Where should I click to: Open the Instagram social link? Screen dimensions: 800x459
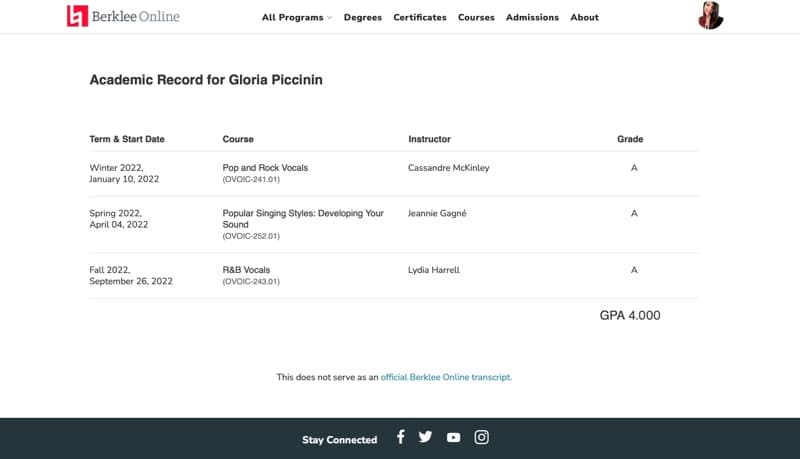(481, 437)
